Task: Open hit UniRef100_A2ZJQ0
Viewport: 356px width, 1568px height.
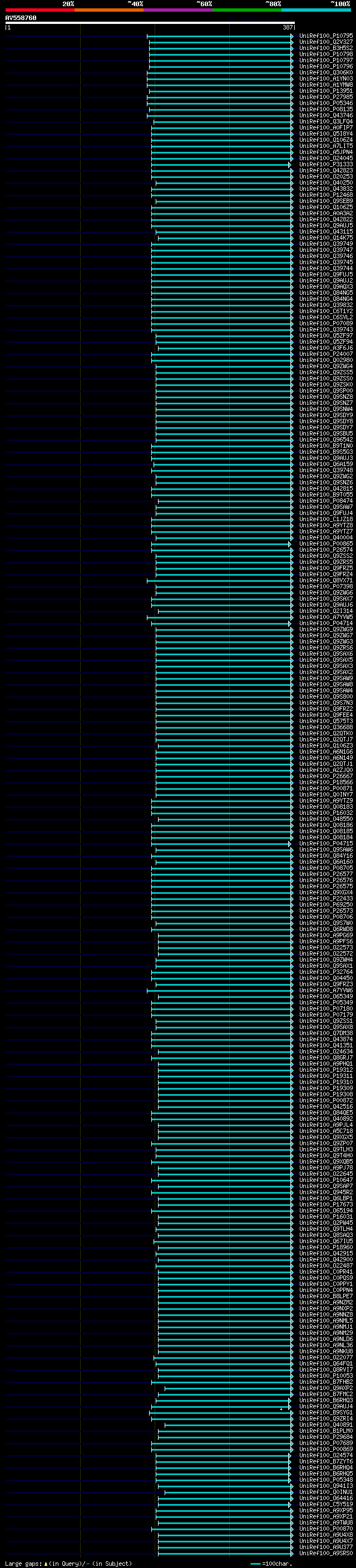Action: 326,770
